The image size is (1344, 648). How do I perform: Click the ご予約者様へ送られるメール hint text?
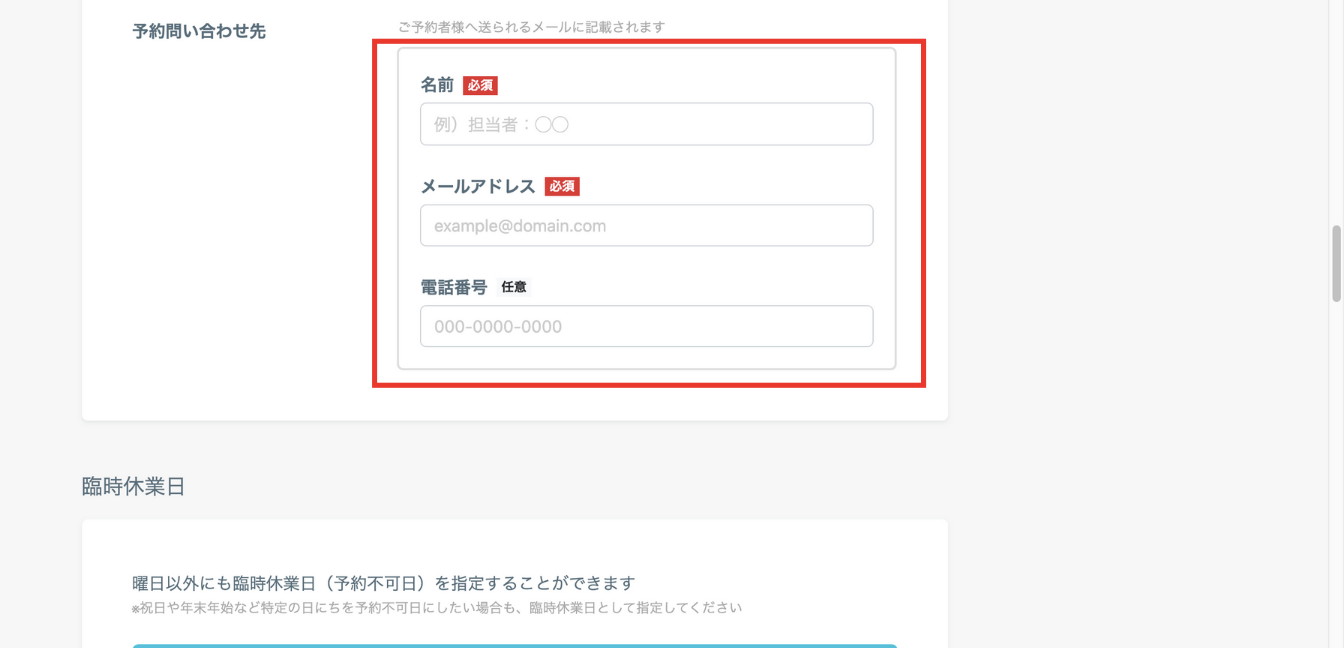(x=531, y=27)
